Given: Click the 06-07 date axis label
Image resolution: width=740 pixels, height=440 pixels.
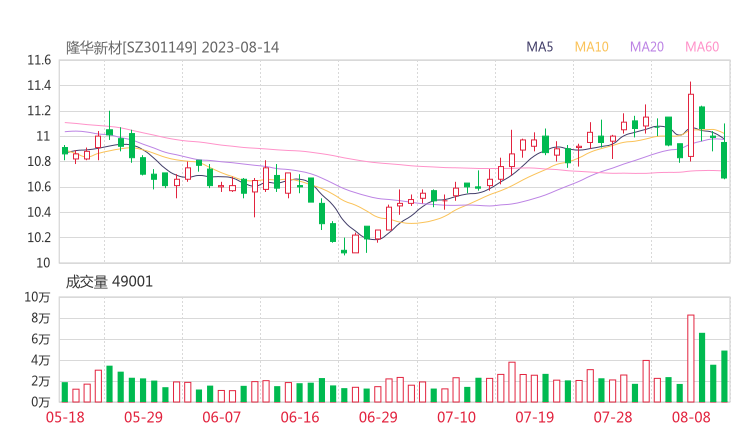Looking at the screenshot, I should [221, 417].
